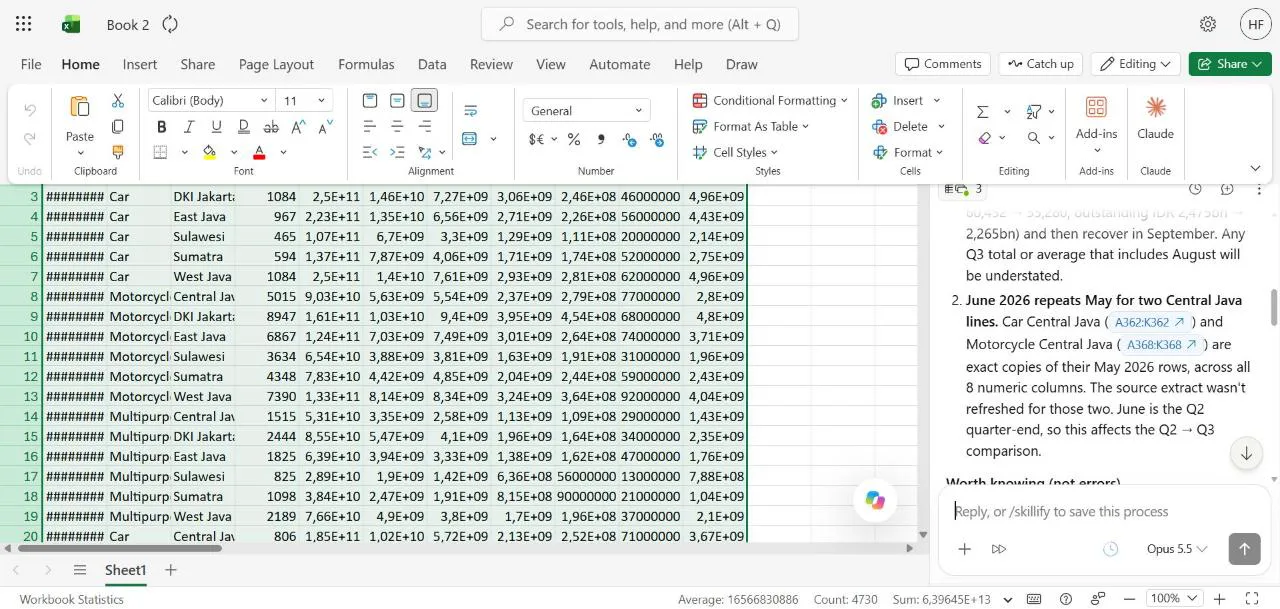This screenshot has width=1280, height=609.
Task: Click the Paste clipboard icon
Action: pos(80,107)
